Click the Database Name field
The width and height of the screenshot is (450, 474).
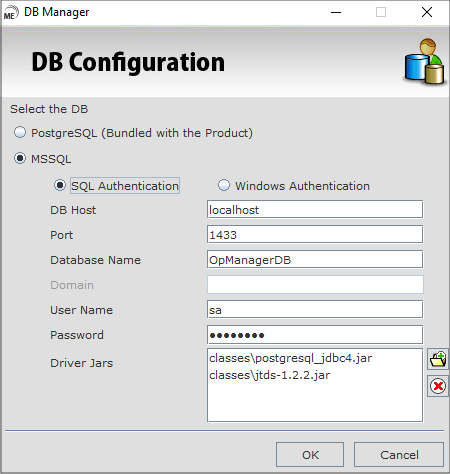[315, 259]
